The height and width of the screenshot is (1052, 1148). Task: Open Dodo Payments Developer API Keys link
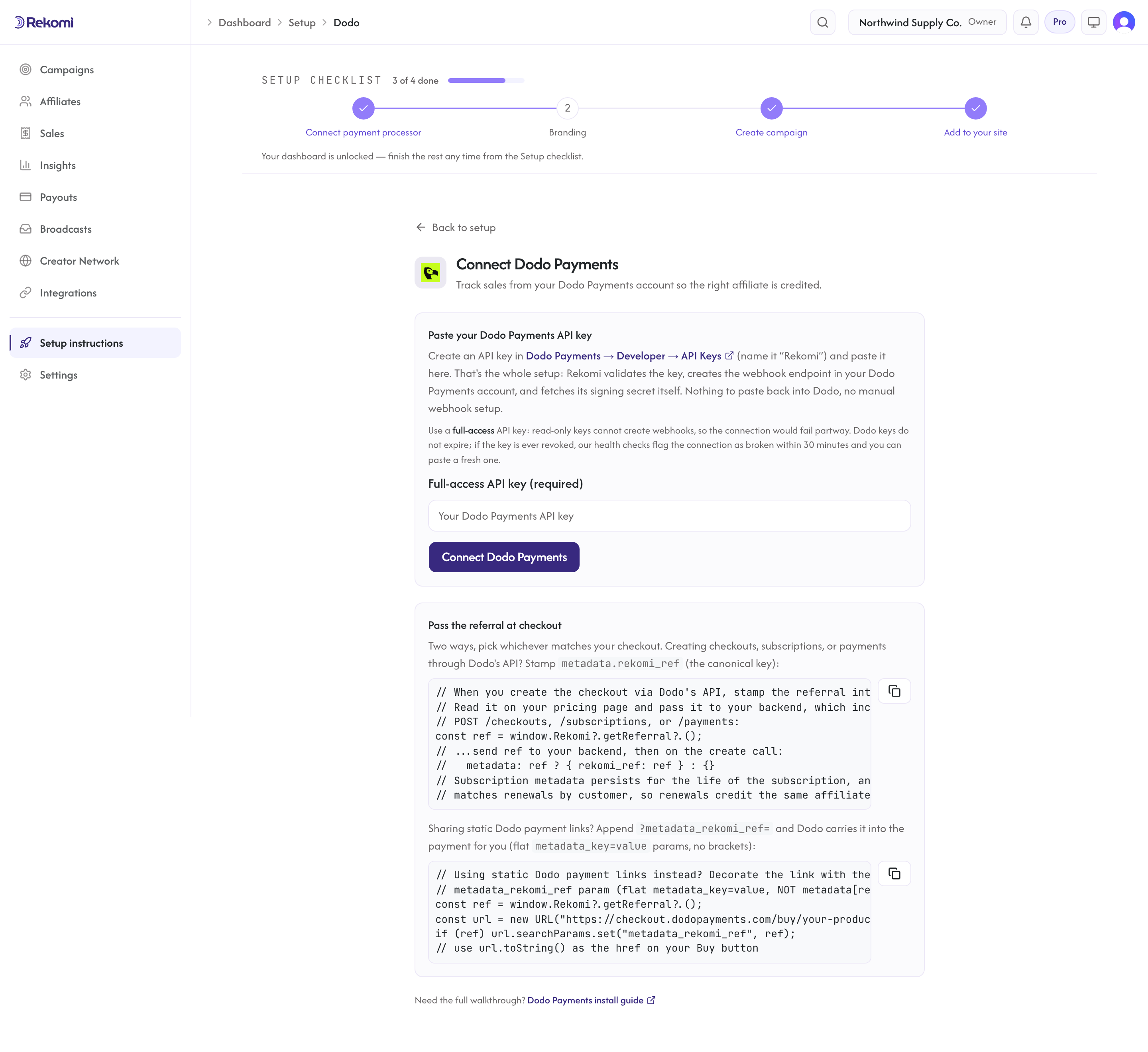(629, 355)
